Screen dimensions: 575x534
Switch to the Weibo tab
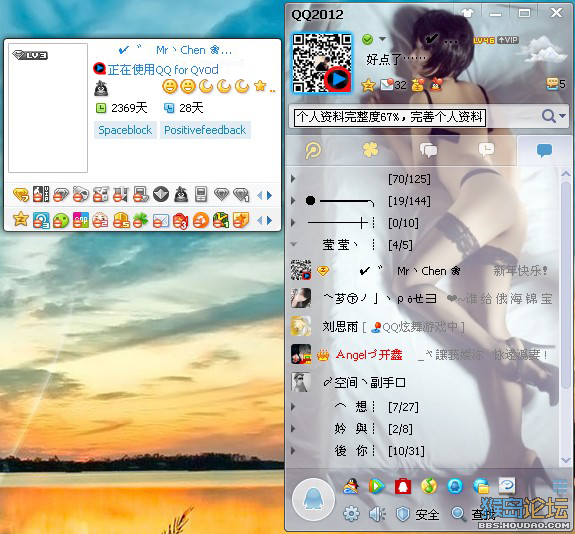[x=313, y=150]
